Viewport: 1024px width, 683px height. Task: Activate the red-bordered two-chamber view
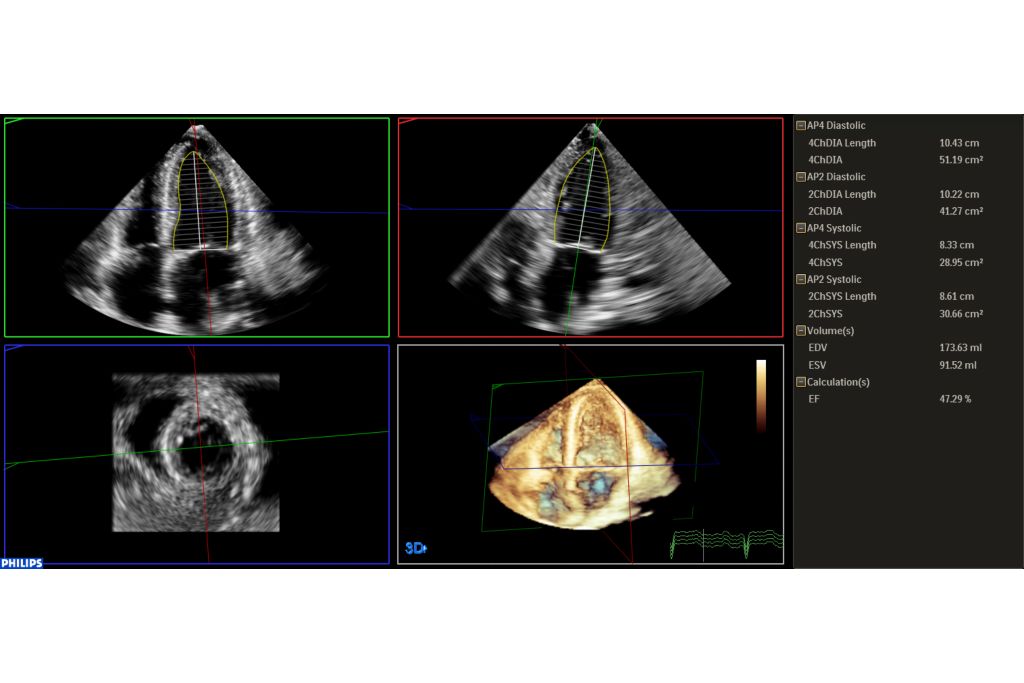click(x=590, y=227)
